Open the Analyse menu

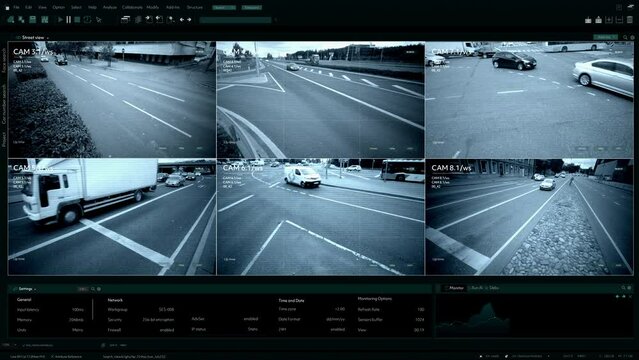110,7
